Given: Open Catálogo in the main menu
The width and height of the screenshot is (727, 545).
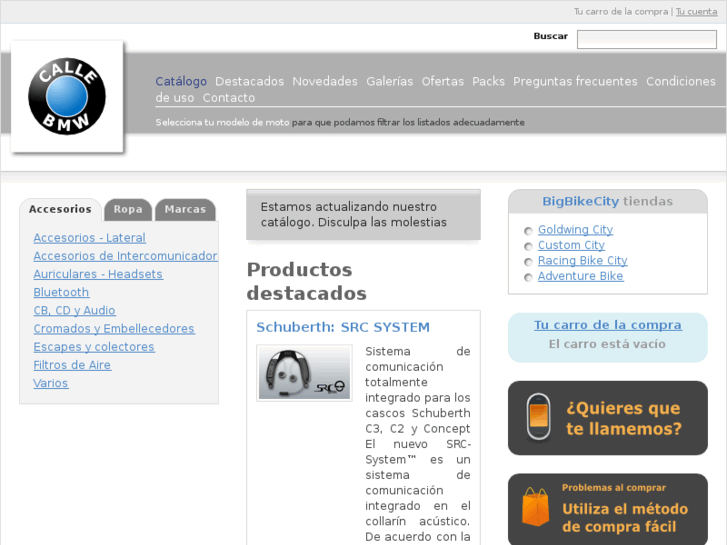Looking at the screenshot, I should pos(181,81).
